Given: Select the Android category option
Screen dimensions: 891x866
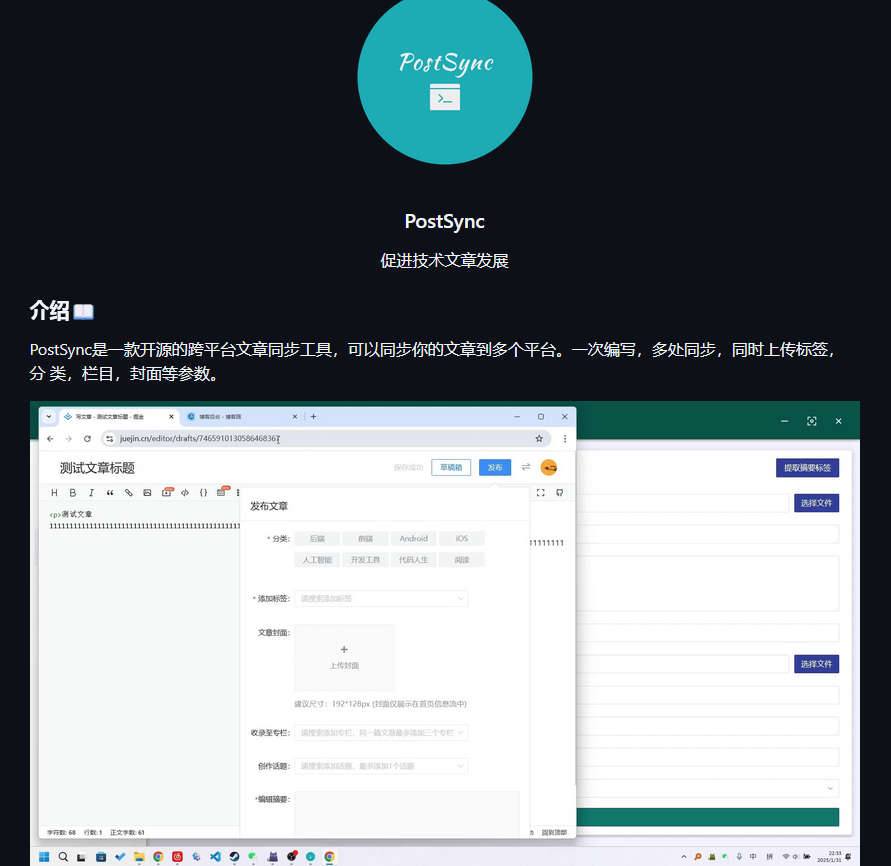Looking at the screenshot, I should [x=414, y=539].
